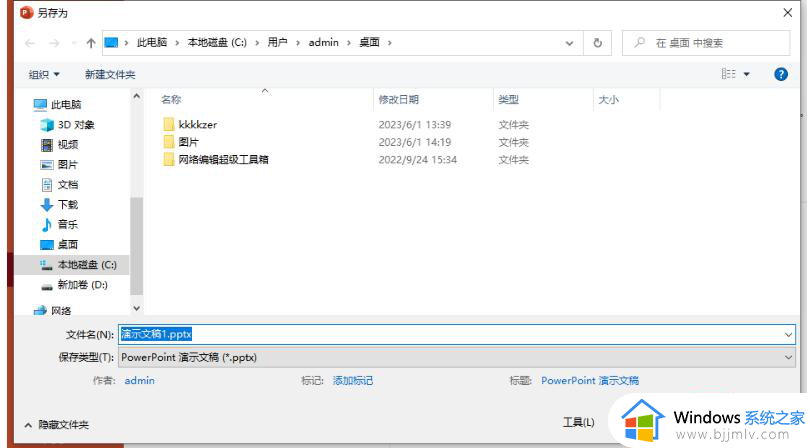Click the view layout icon
This screenshot has height=448, width=810.
coord(728,74)
